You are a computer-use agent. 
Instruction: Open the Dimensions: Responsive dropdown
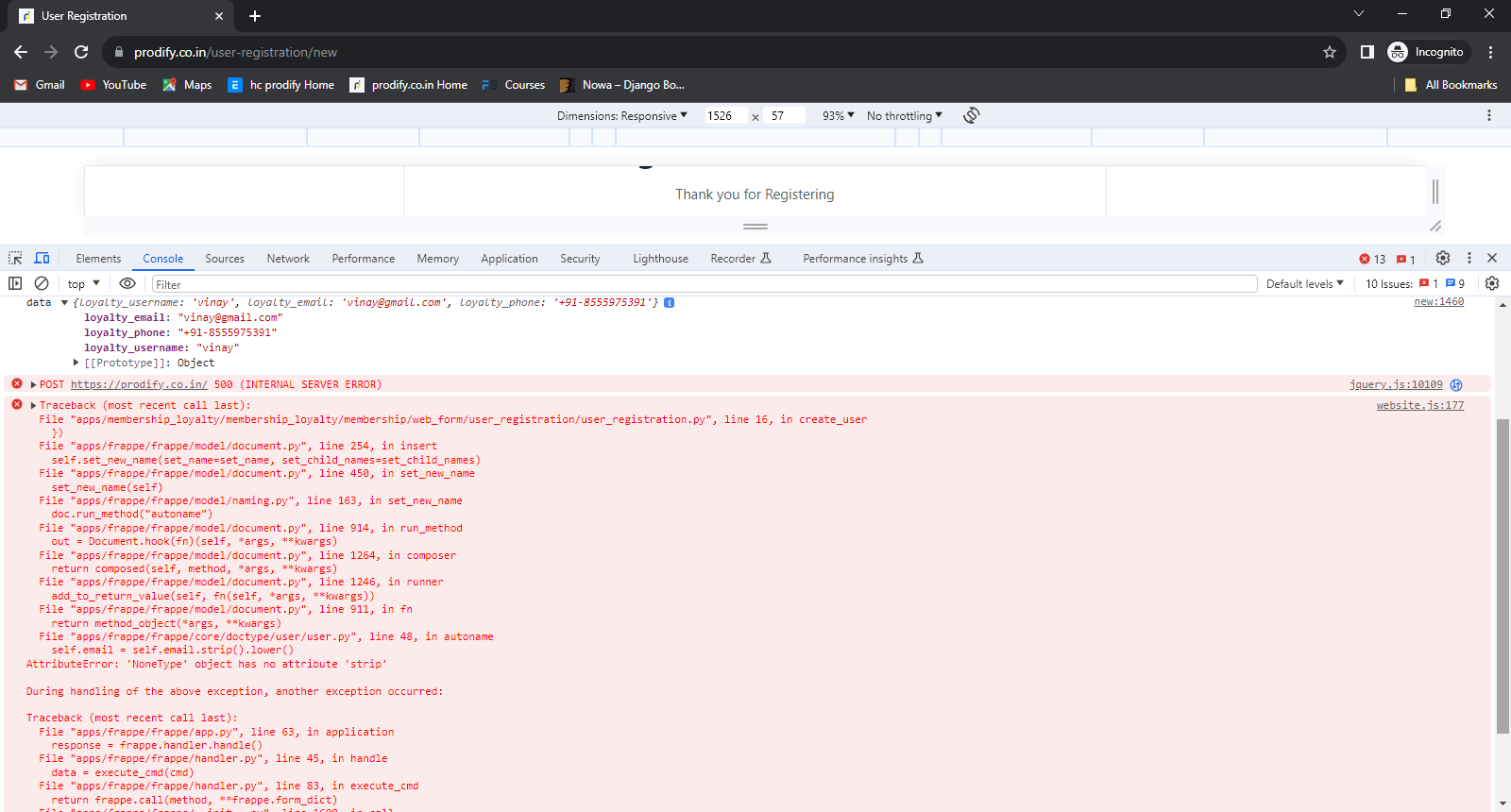(622, 116)
